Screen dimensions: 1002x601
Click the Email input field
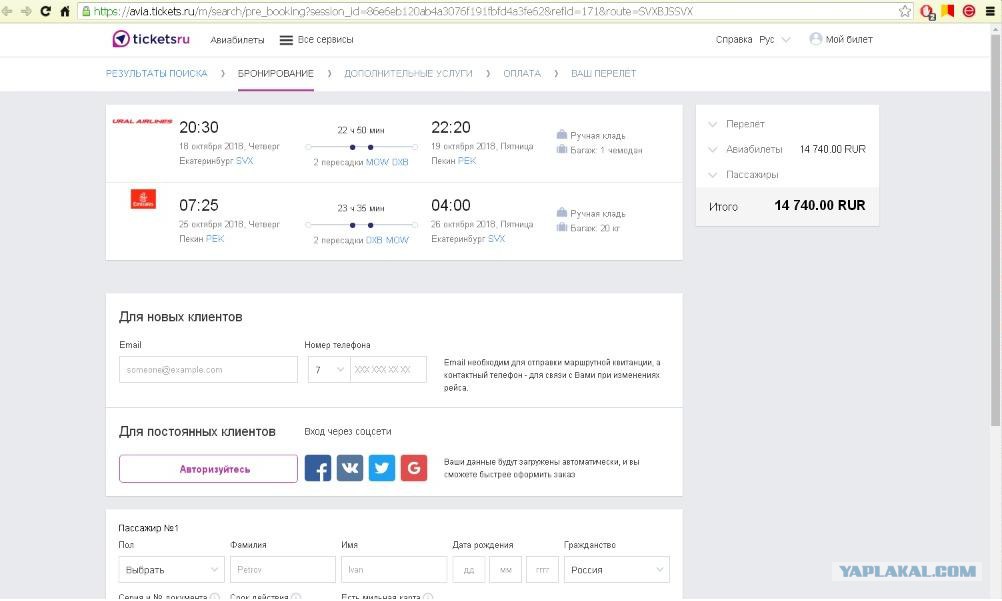[208, 370]
